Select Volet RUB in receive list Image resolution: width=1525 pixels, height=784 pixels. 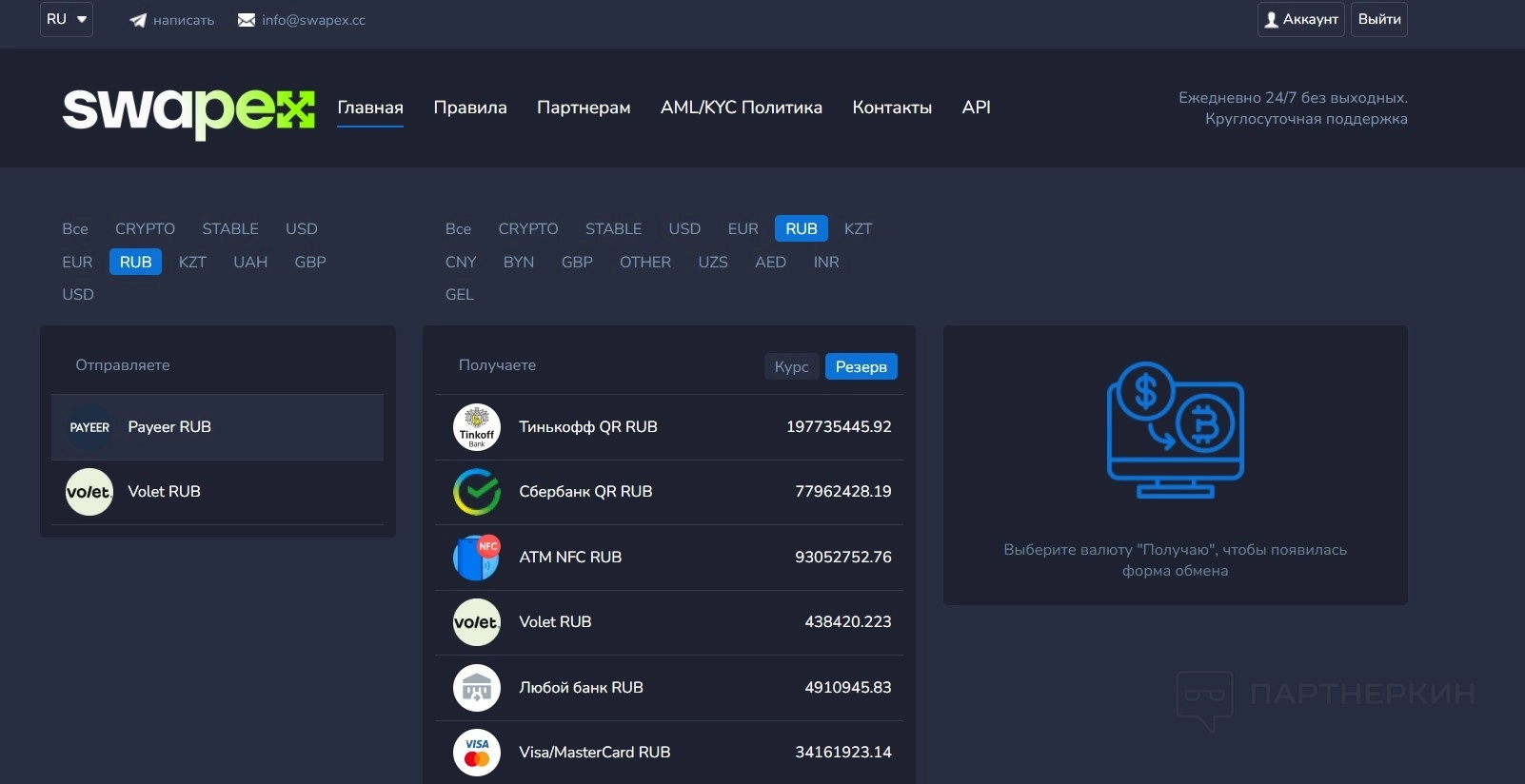click(x=669, y=622)
